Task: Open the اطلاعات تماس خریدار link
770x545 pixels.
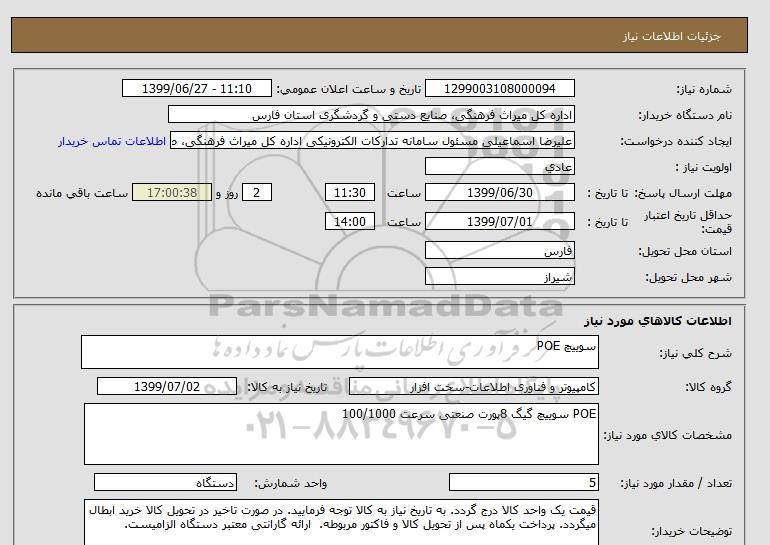Action: (112, 141)
